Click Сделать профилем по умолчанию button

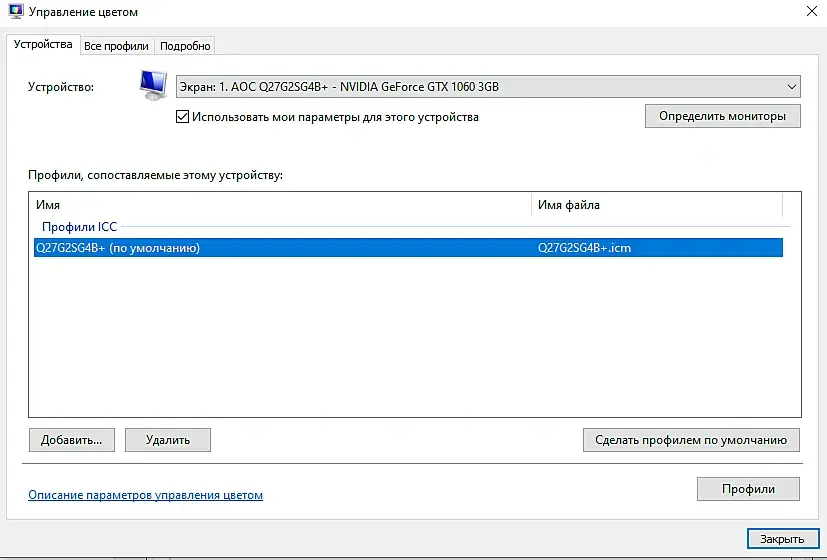(x=691, y=440)
